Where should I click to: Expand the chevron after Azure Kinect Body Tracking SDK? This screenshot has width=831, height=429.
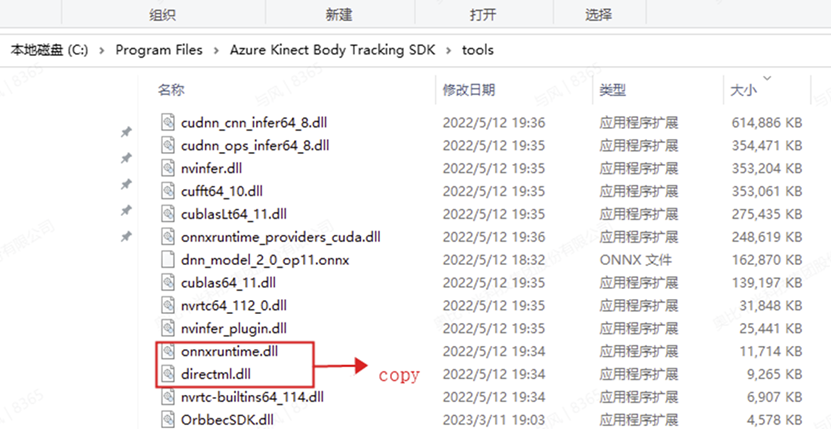[449, 50]
